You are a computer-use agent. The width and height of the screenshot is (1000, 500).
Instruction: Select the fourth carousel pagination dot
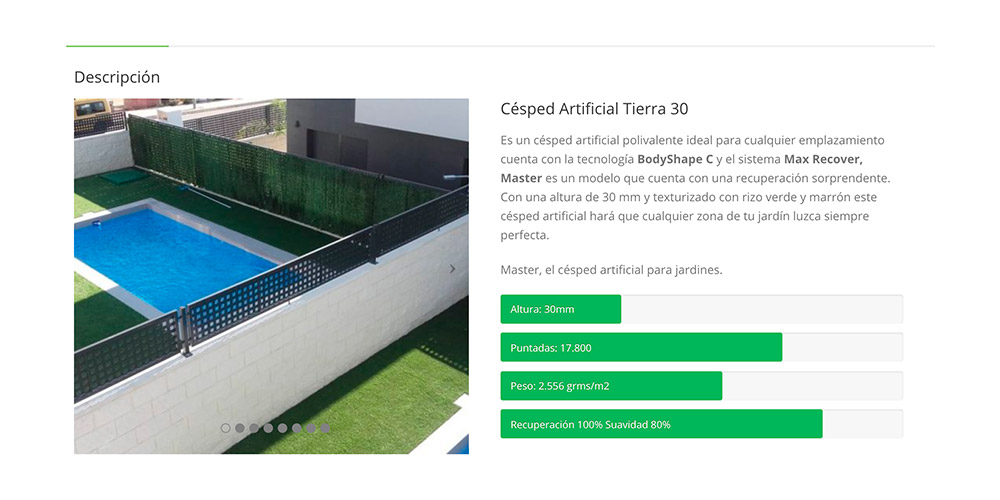[268, 428]
